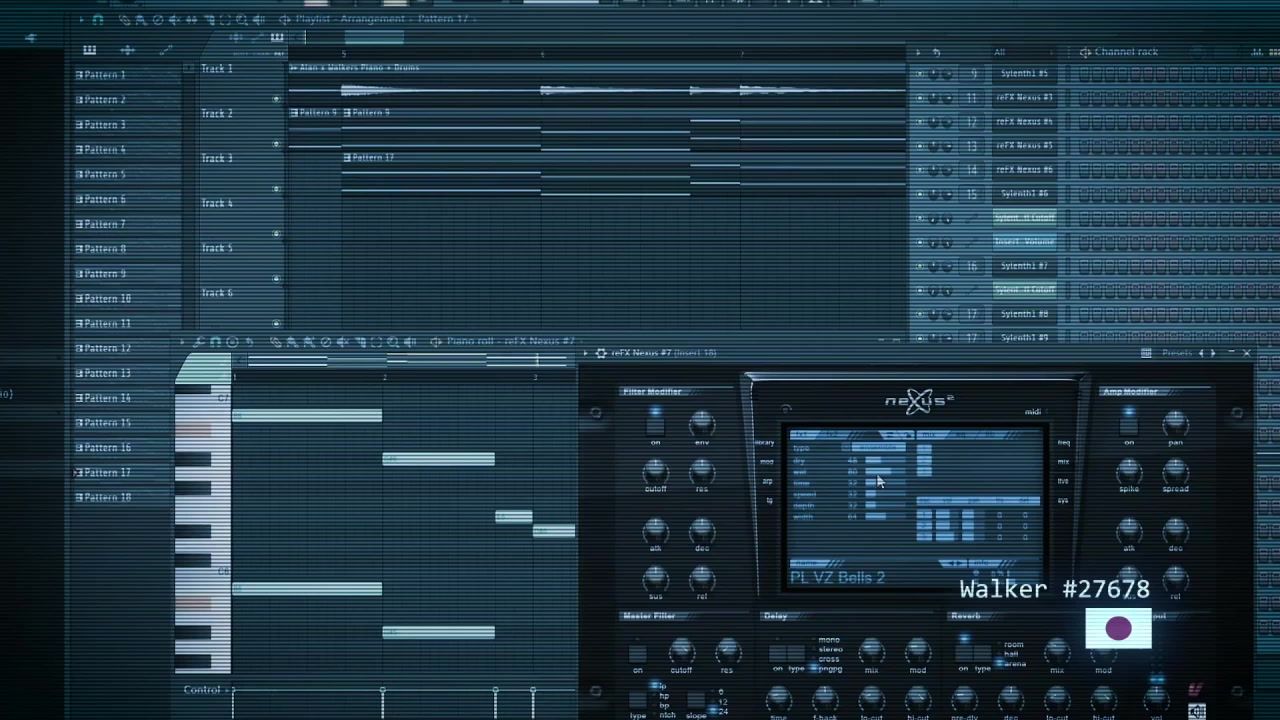Open the Channel rack All filter dropdown
1280x720 pixels.
[x=1023, y=52]
